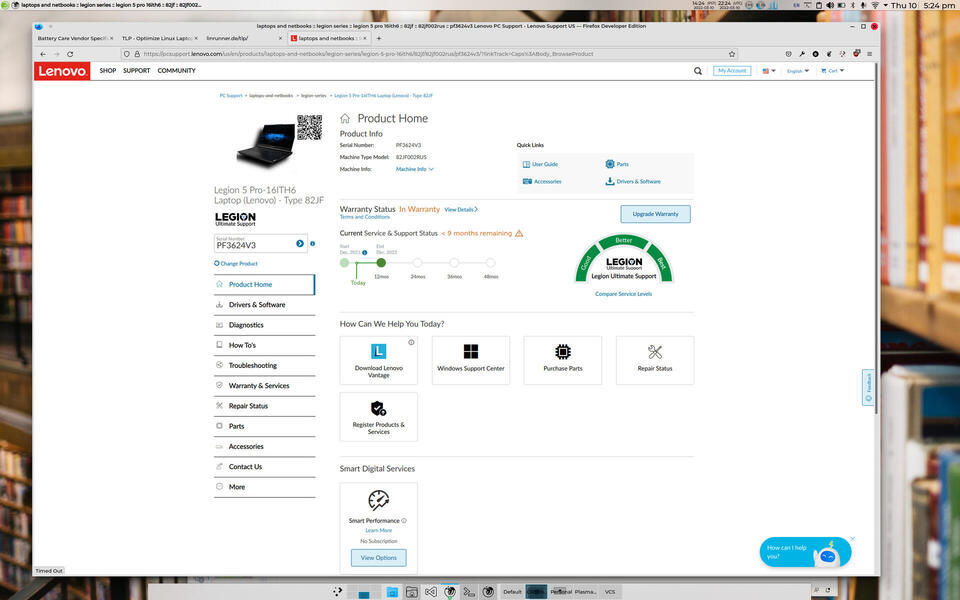Open the file manager from the taskbar
960x600 pixels.
392,592
